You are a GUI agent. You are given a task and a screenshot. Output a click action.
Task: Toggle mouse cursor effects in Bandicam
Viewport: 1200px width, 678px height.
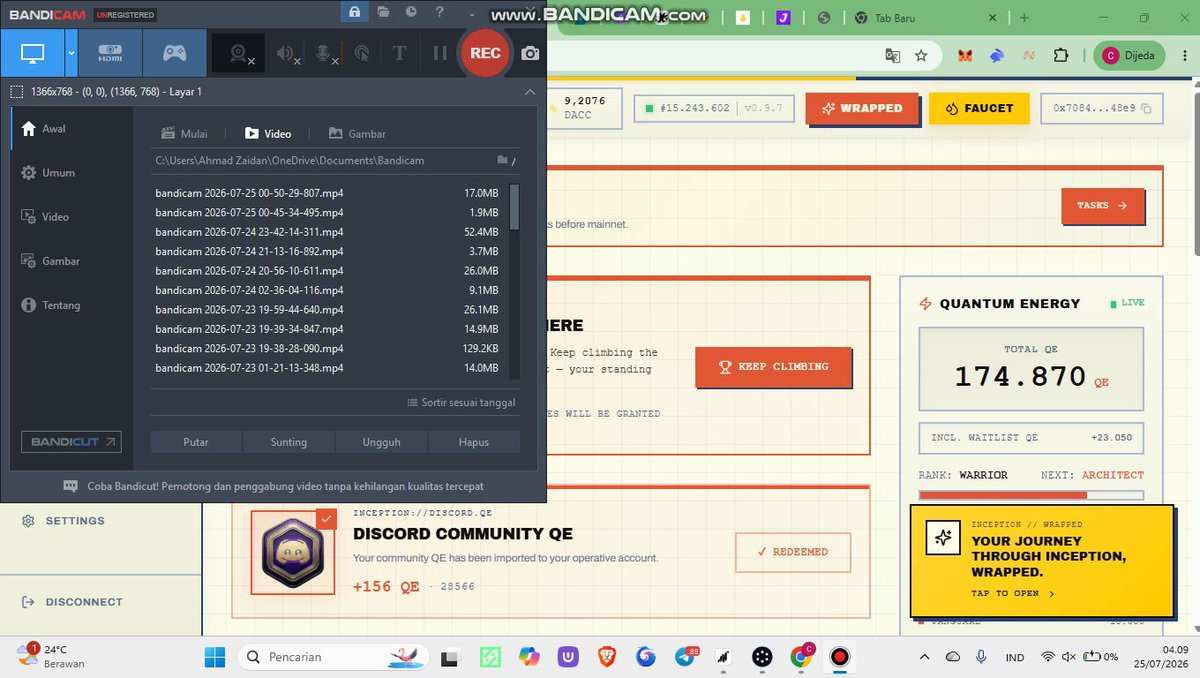[362, 54]
